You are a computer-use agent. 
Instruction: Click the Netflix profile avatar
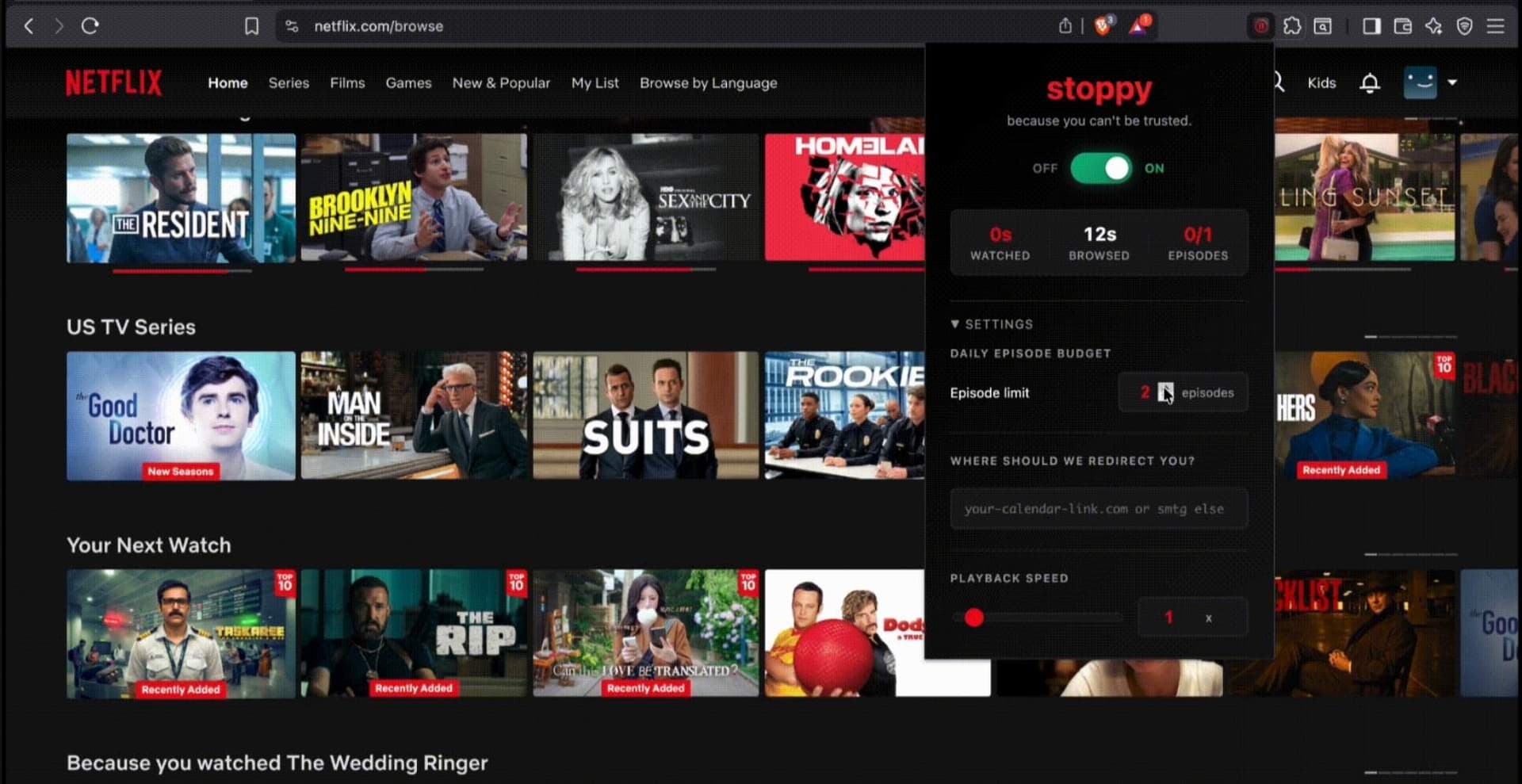(x=1420, y=82)
